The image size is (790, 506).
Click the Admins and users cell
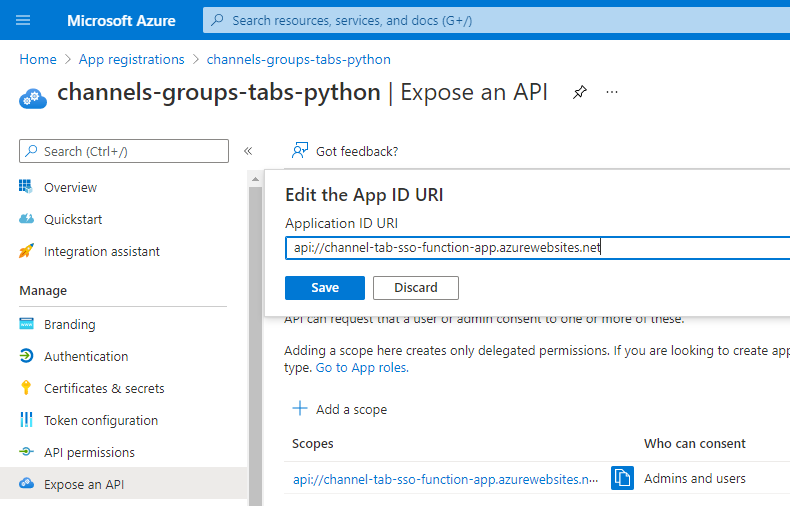(694, 478)
